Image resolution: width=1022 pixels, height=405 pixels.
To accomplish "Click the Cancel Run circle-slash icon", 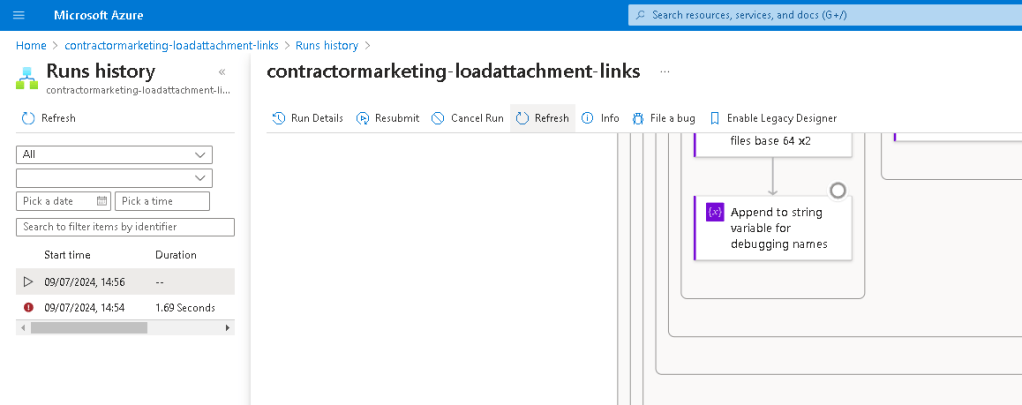I will [438, 118].
